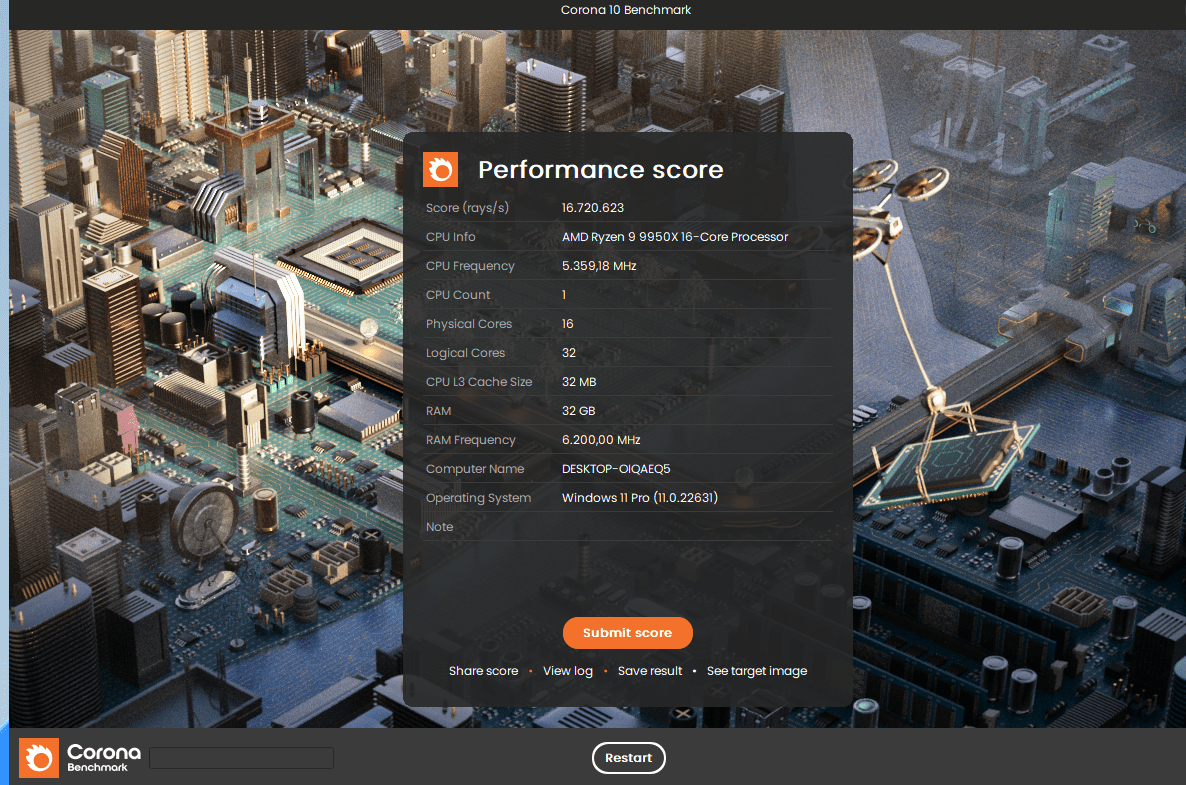Click the Logical Cores value 32
1186x785 pixels.
pyautogui.click(x=569, y=353)
